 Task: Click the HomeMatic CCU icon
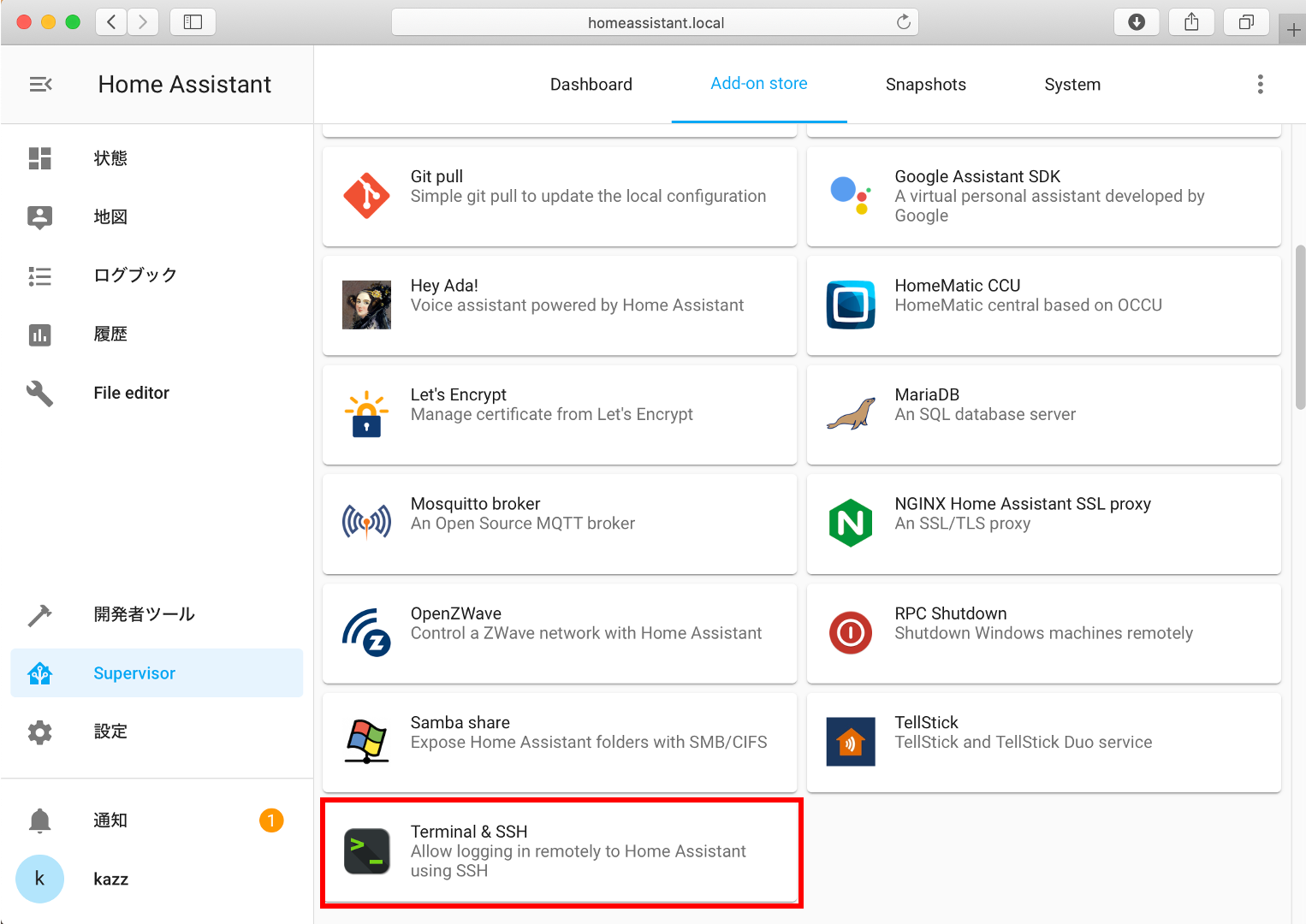point(851,305)
